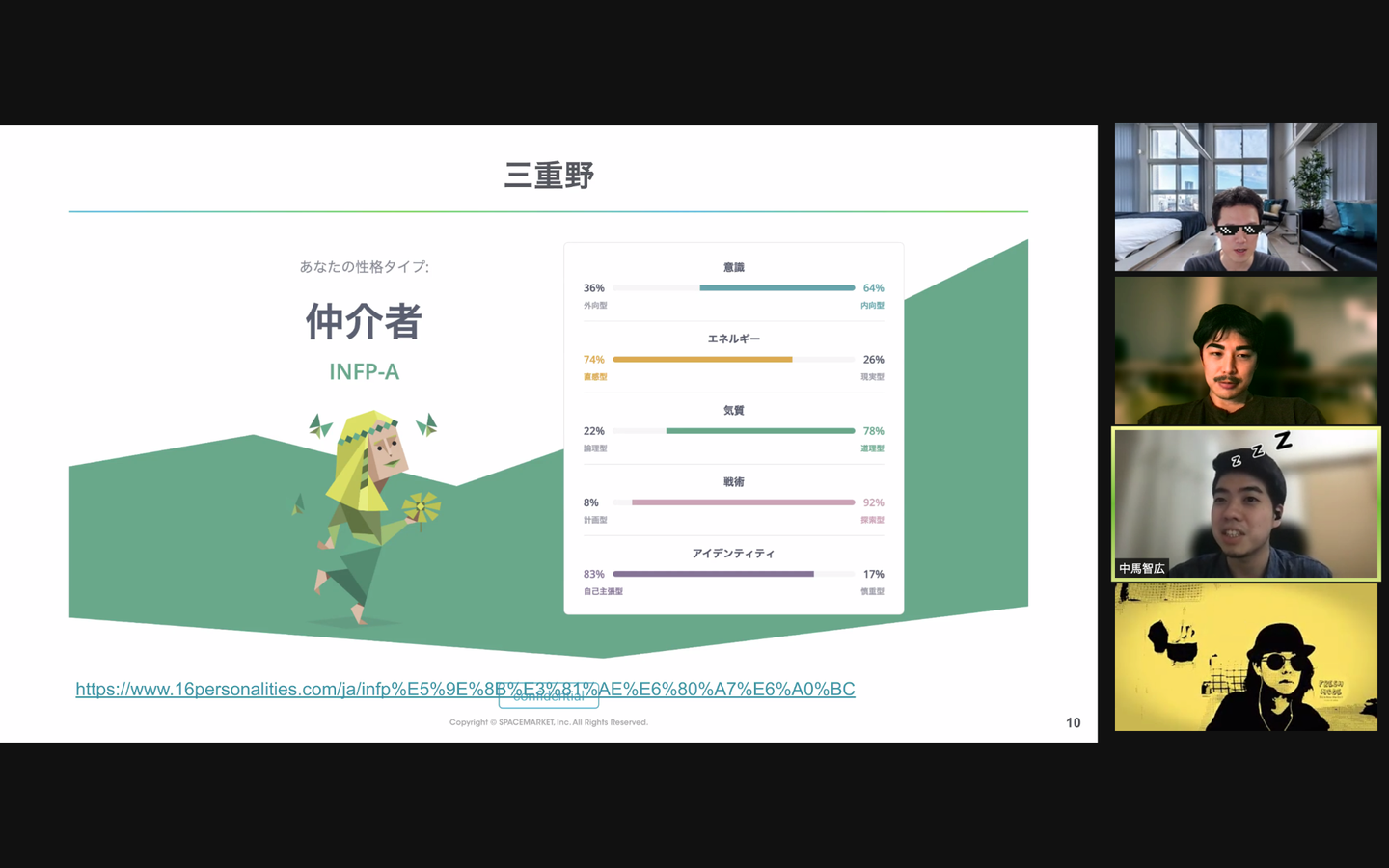Click the アイデンティティ purple percentage bar

734,573
